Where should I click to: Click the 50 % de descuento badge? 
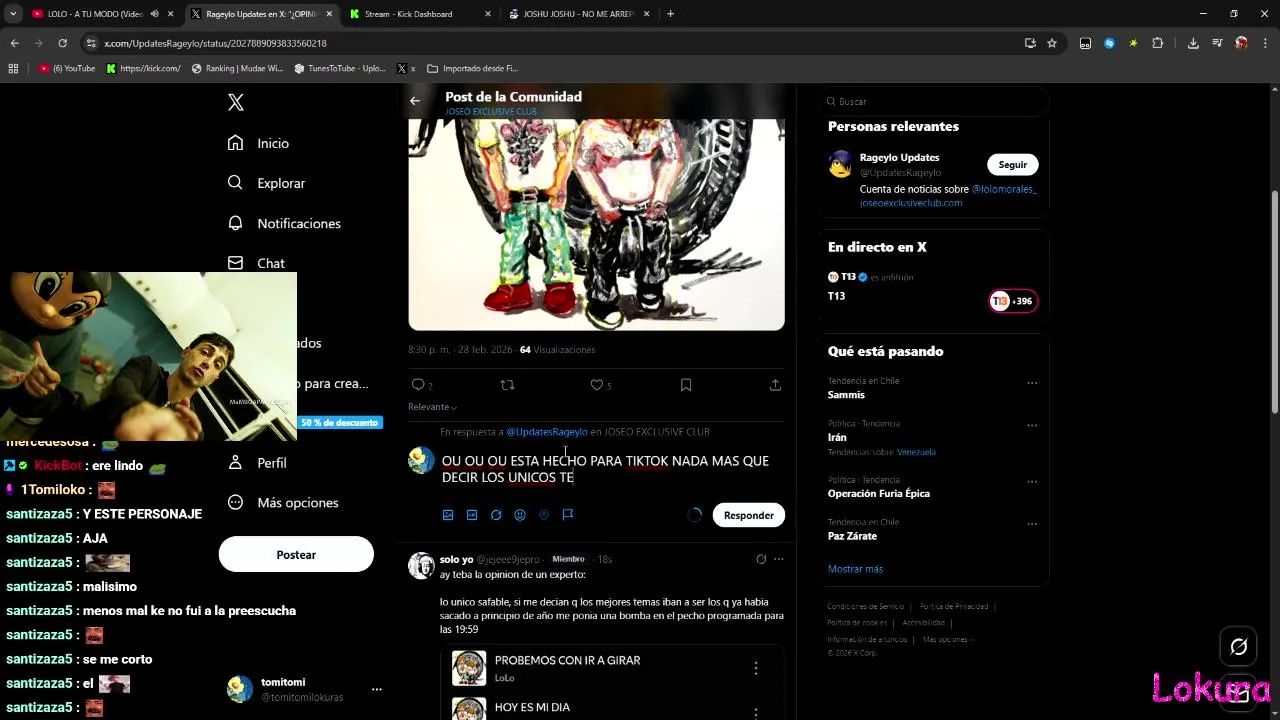(x=340, y=423)
